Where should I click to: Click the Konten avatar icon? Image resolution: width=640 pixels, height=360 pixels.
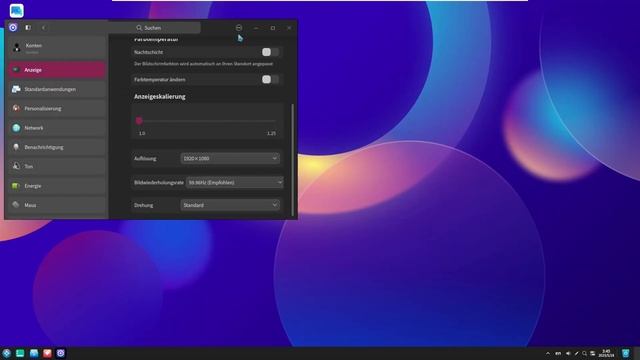pyautogui.click(x=17, y=48)
